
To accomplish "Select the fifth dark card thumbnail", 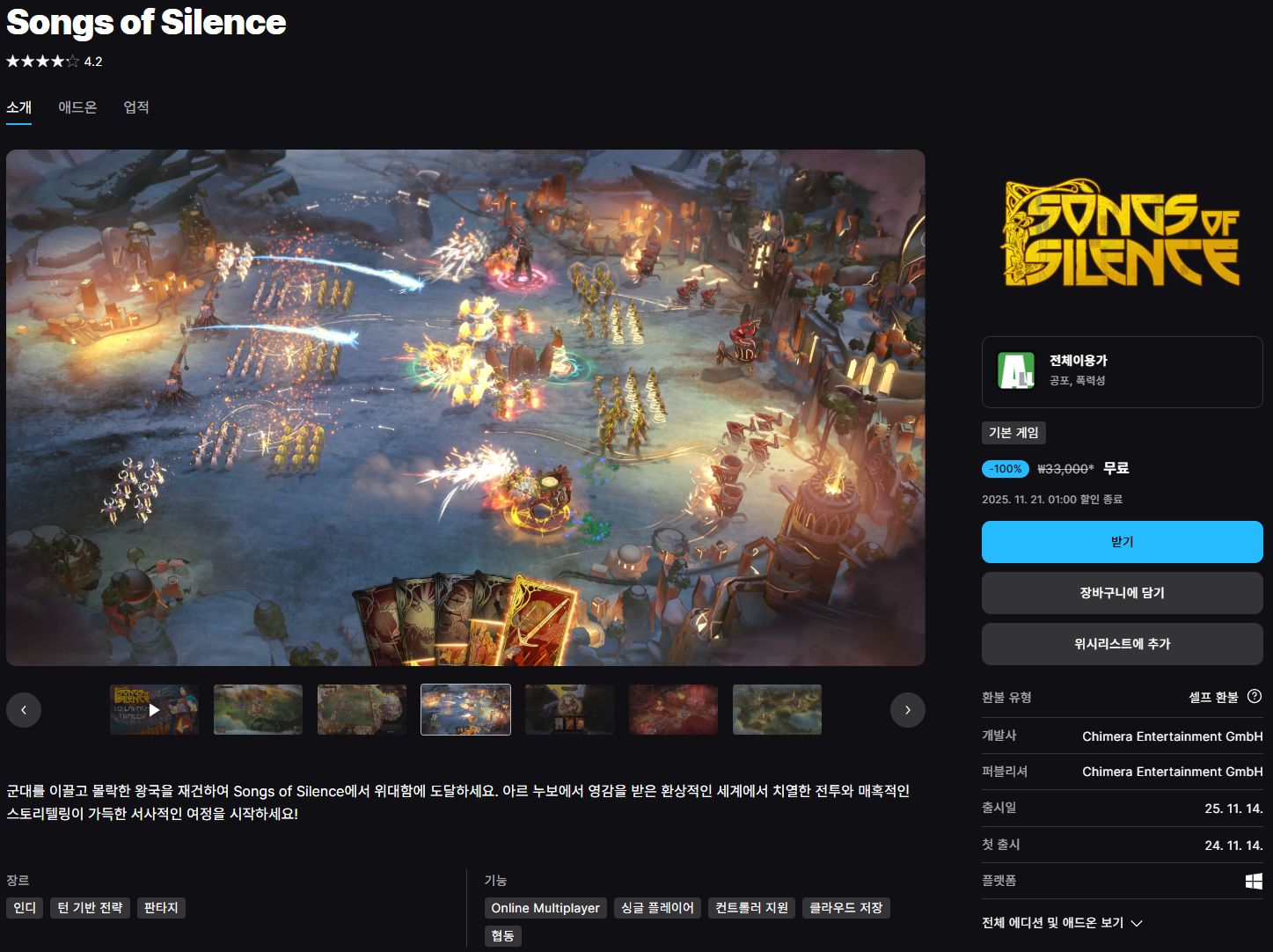I will (x=569, y=709).
